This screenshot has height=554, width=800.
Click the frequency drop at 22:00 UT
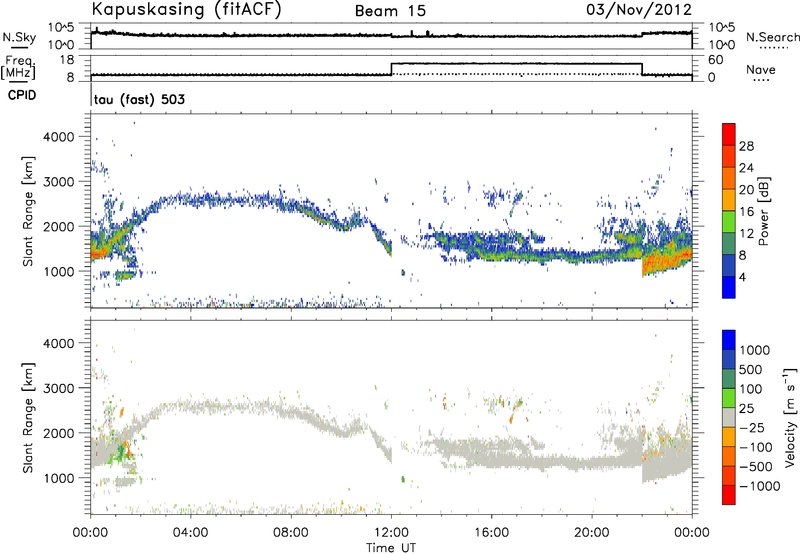(642, 69)
